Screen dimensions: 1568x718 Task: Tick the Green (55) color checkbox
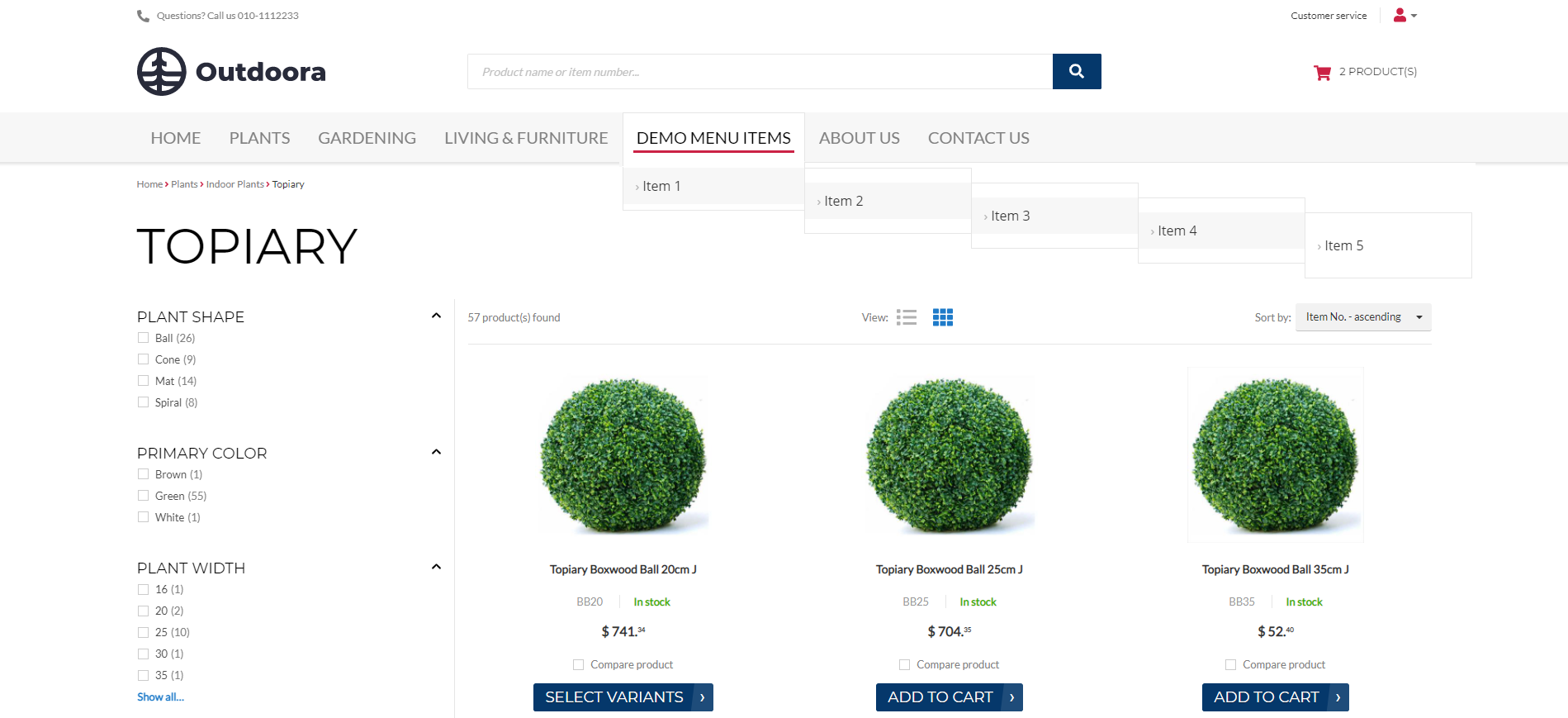(143, 496)
